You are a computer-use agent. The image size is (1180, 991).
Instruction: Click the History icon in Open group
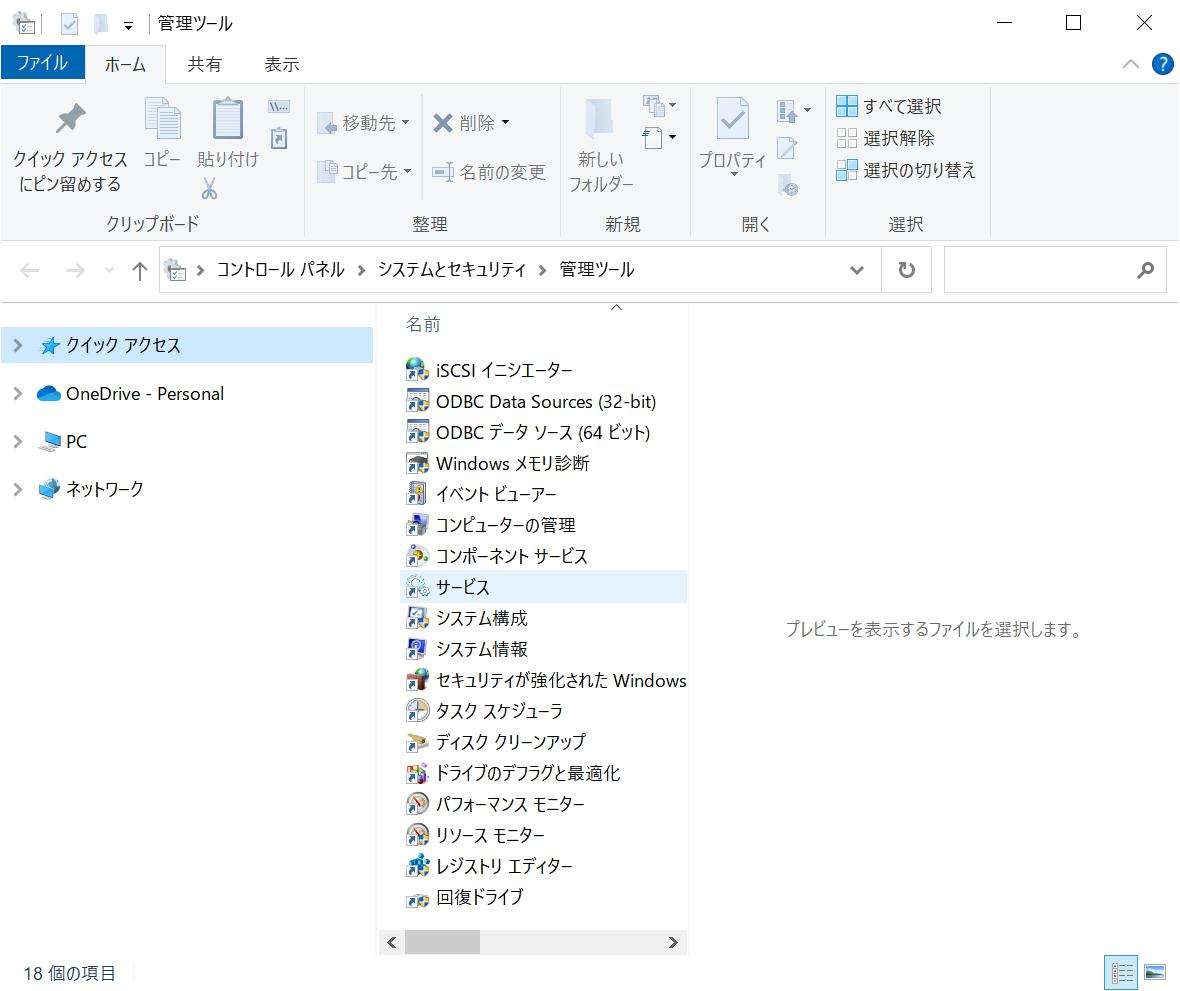(788, 184)
